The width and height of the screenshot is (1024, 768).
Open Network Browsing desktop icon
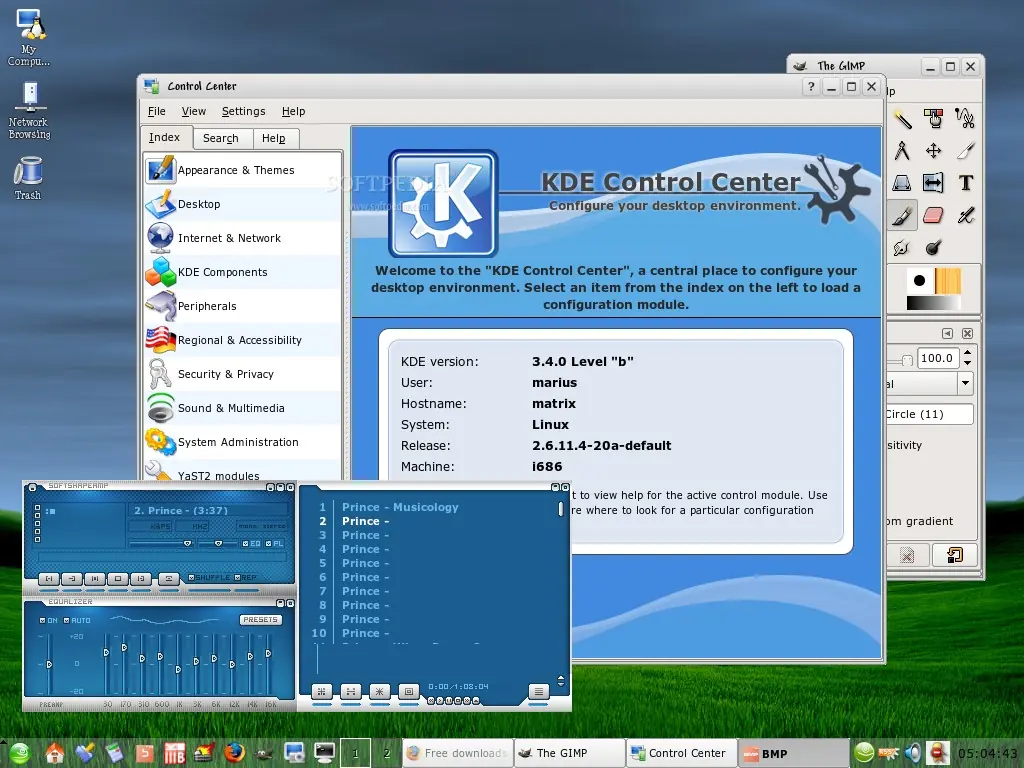click(x=29, y=110)
